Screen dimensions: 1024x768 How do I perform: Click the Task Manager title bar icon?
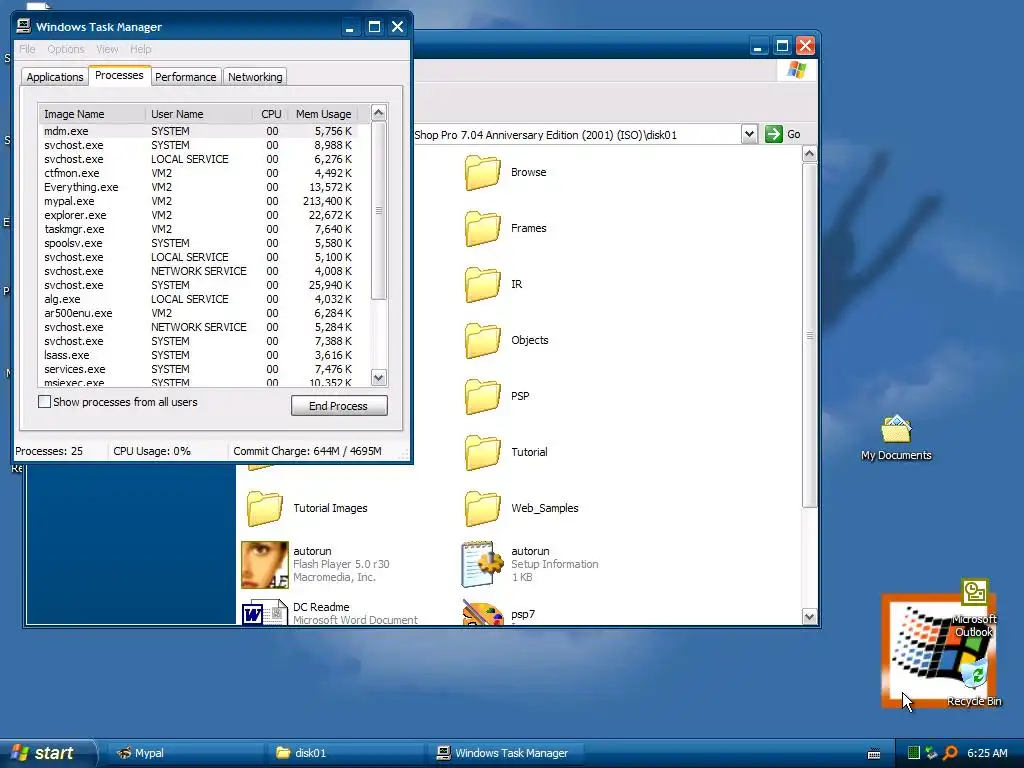[x=24, y=26]
